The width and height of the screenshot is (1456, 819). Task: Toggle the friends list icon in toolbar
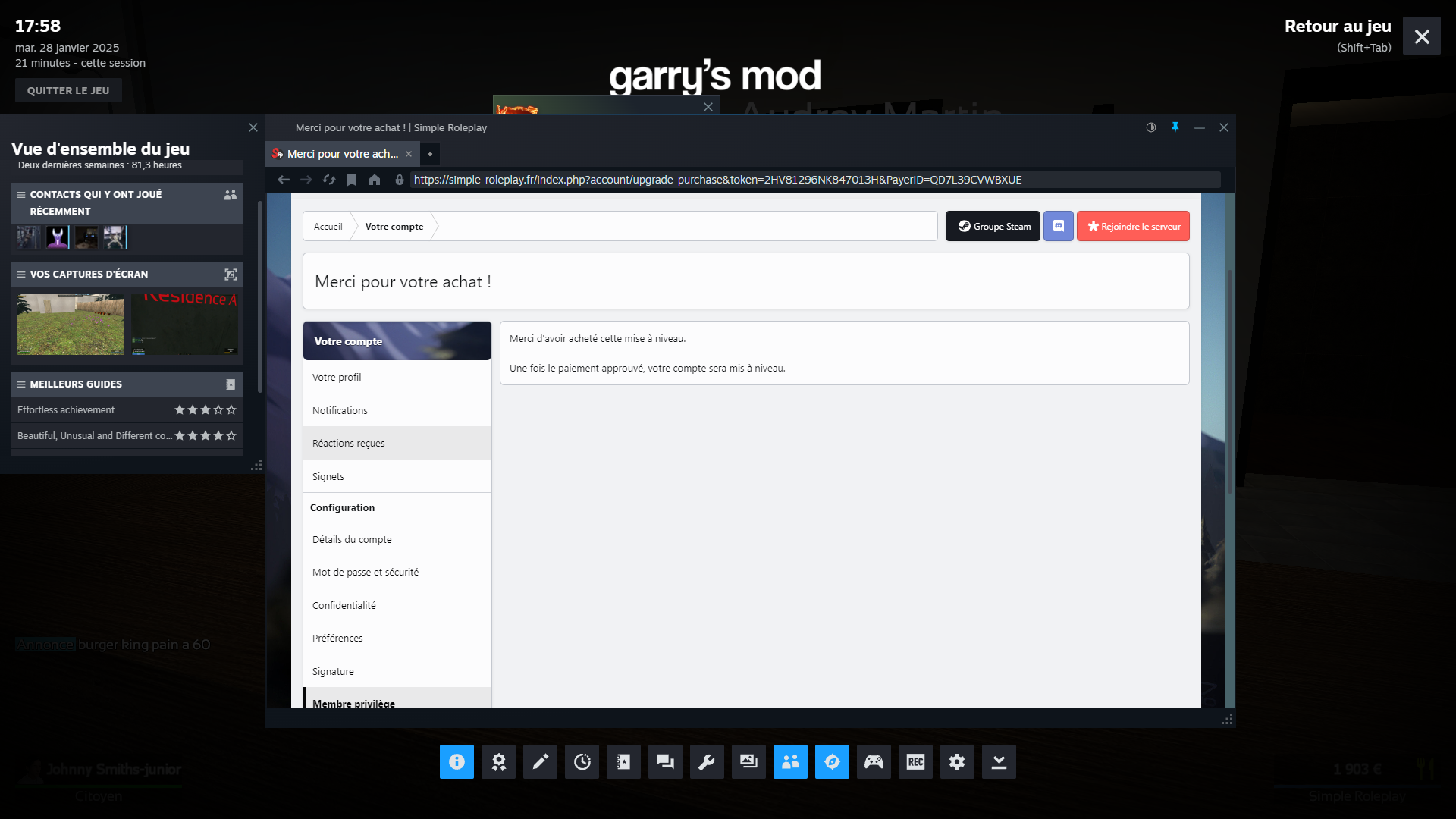[x=790, y=761]
